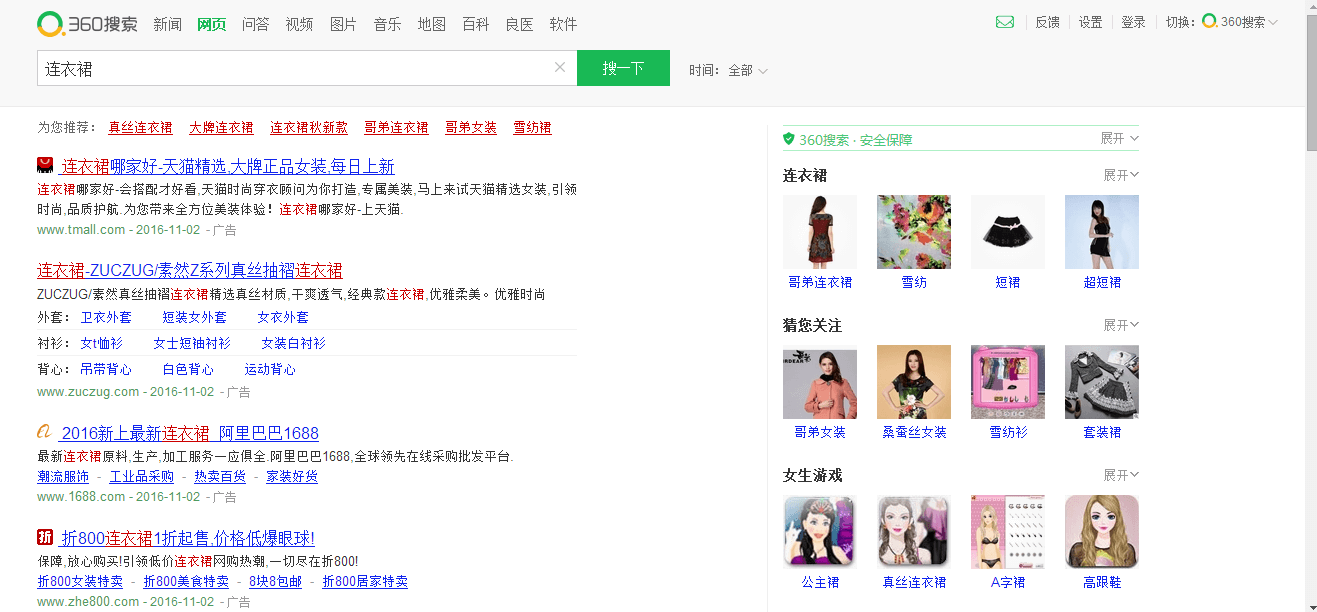Open the 雪纺 floral thumbnail
This screenshot has height=612, width=1317.
tap(914, 232)
